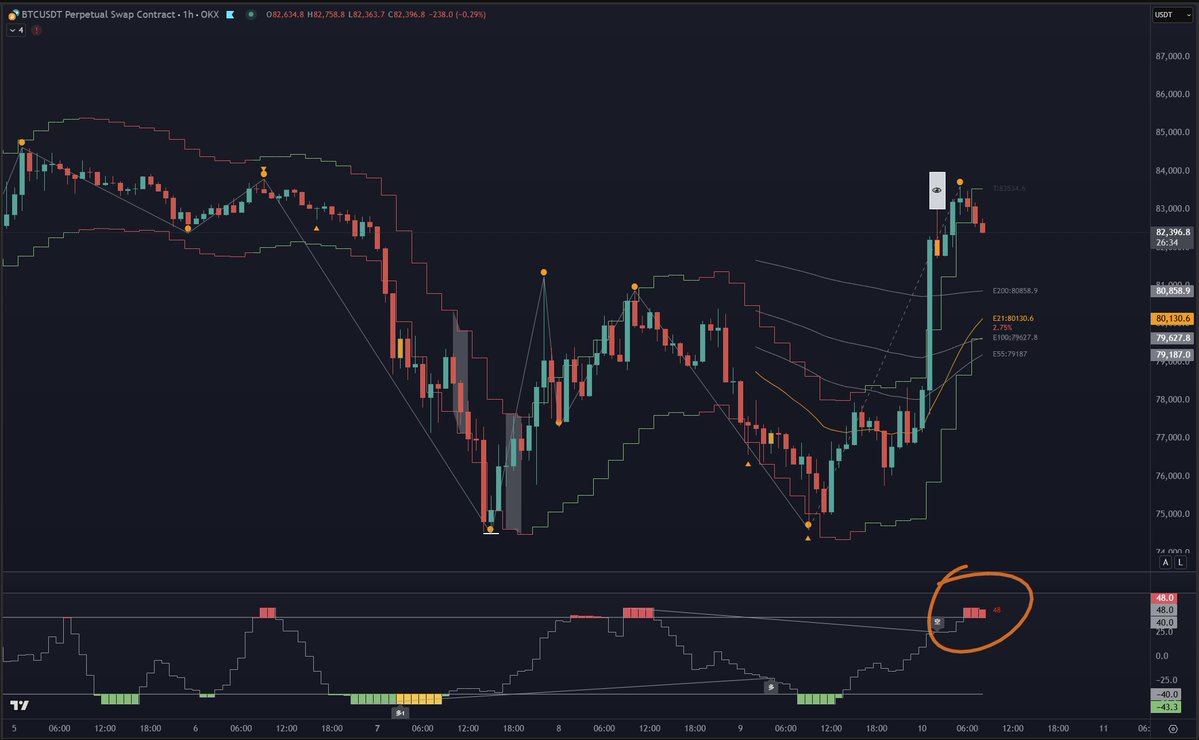Click the 75,000.0 price scale label
Viewport: 1199px width, 740px height.
pyautogui.click(x=1172, y=514)
